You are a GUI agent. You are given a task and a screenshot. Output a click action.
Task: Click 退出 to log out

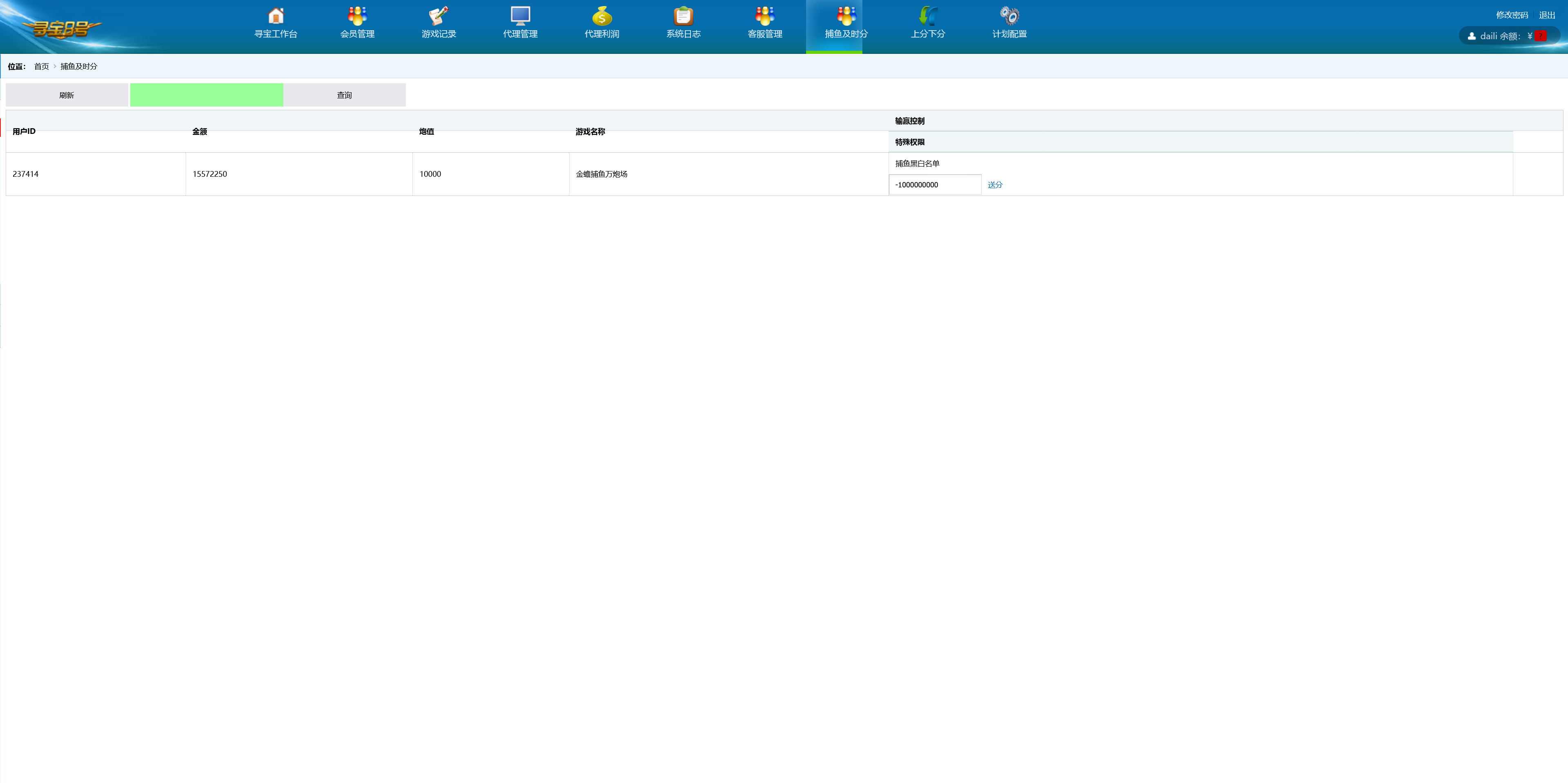(1547, 15)
